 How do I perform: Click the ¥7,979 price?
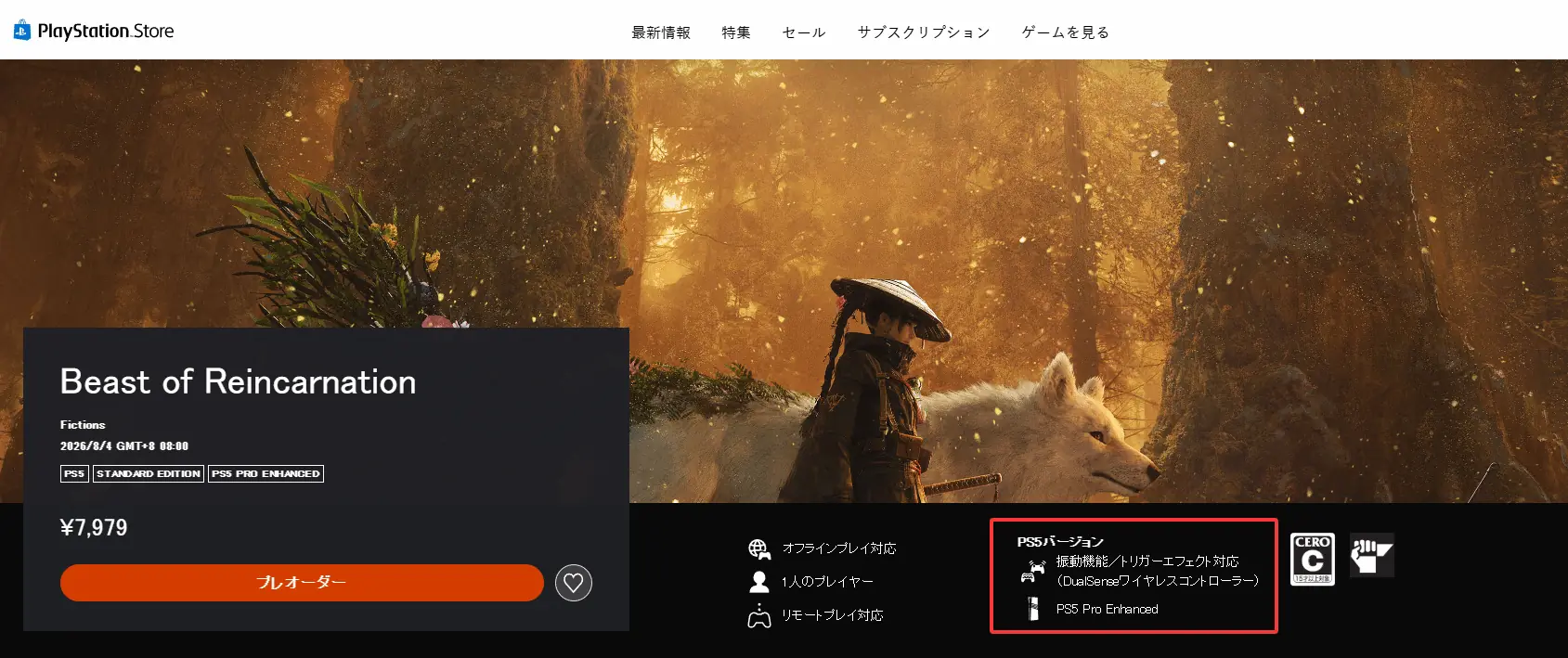(94, 528)
